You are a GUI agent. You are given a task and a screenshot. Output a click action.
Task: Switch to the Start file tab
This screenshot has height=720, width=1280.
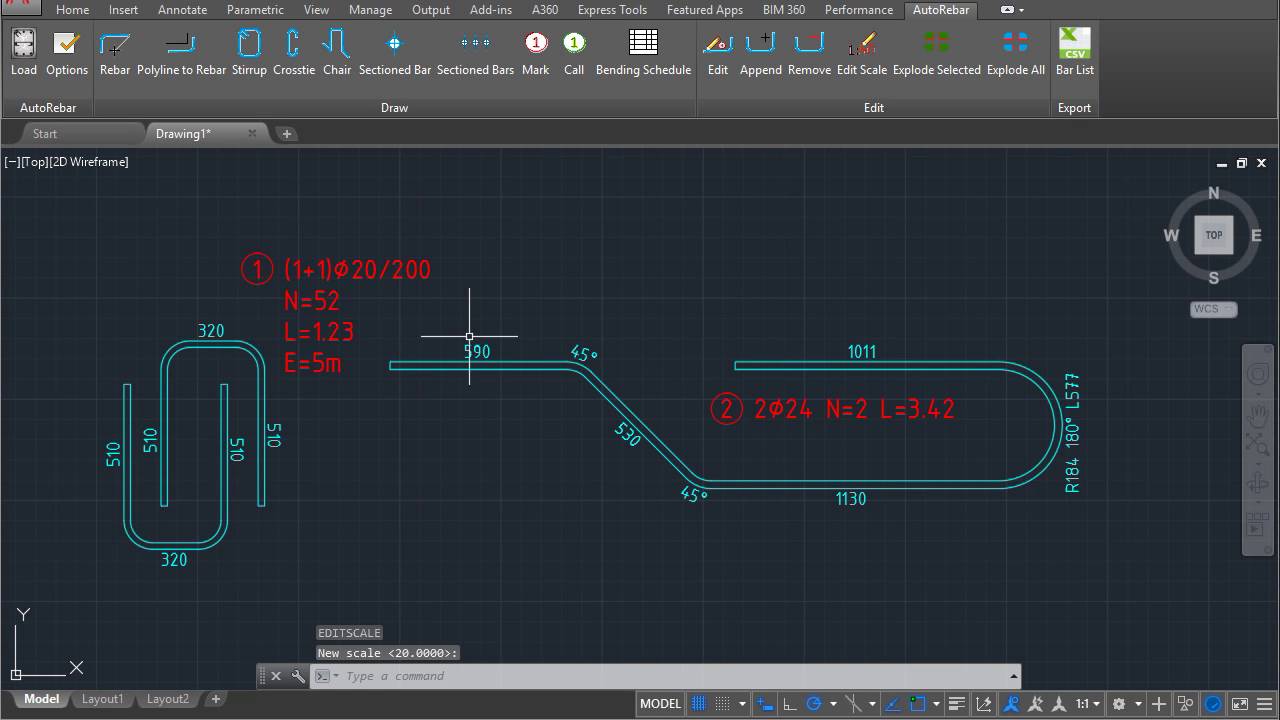[45, 133]
